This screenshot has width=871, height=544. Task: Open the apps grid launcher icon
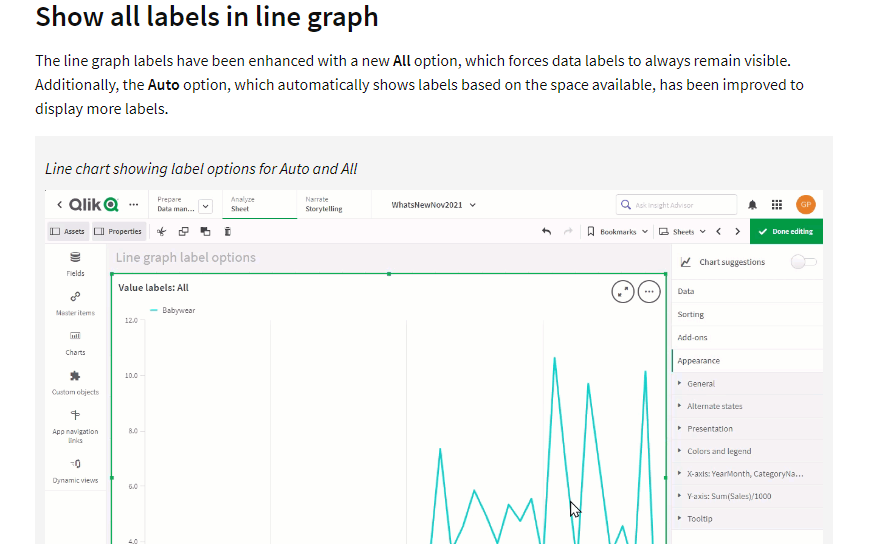(777, 205)
